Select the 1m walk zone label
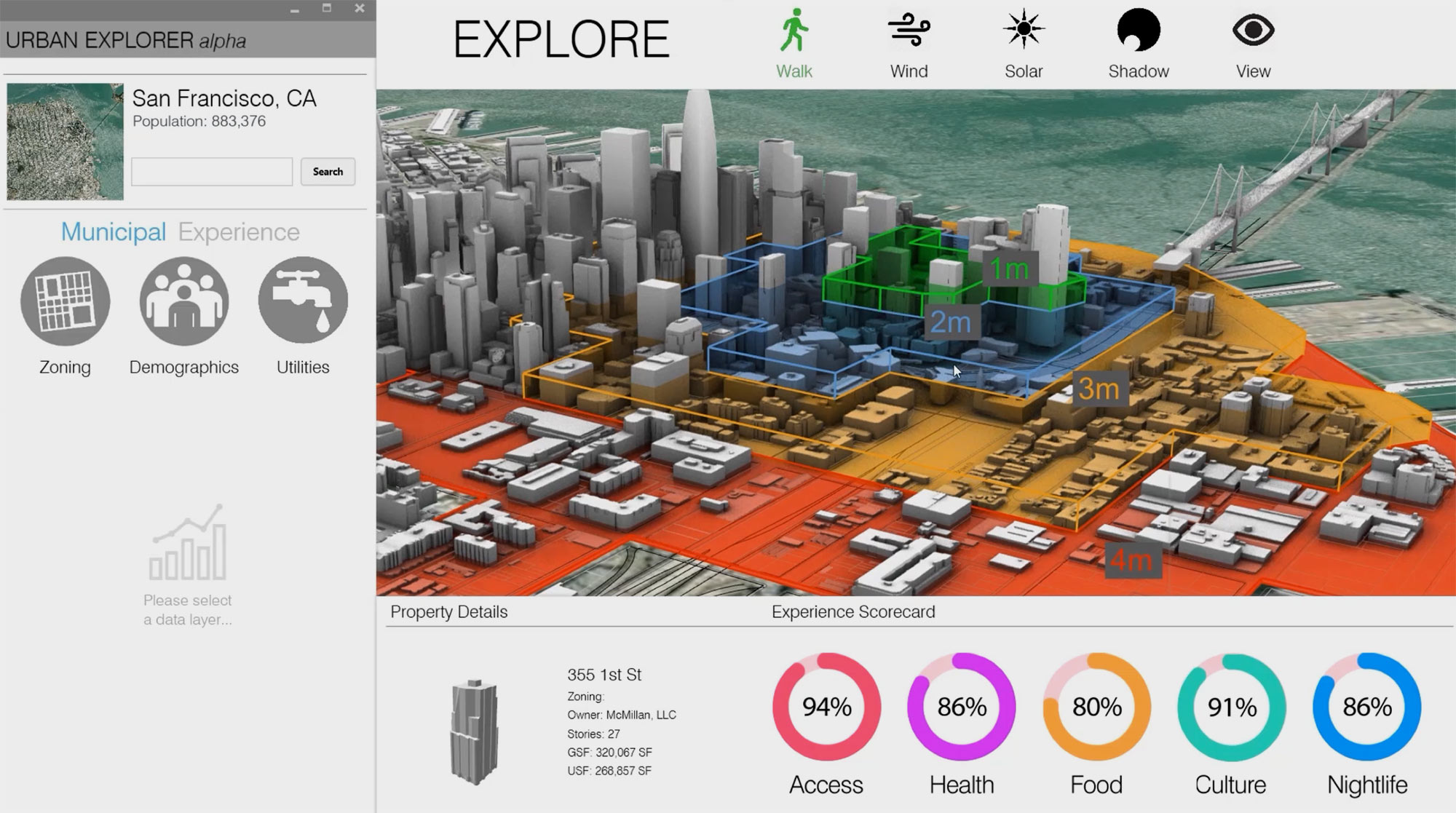Screen dimensions: 1456x813 point(1009,270)
